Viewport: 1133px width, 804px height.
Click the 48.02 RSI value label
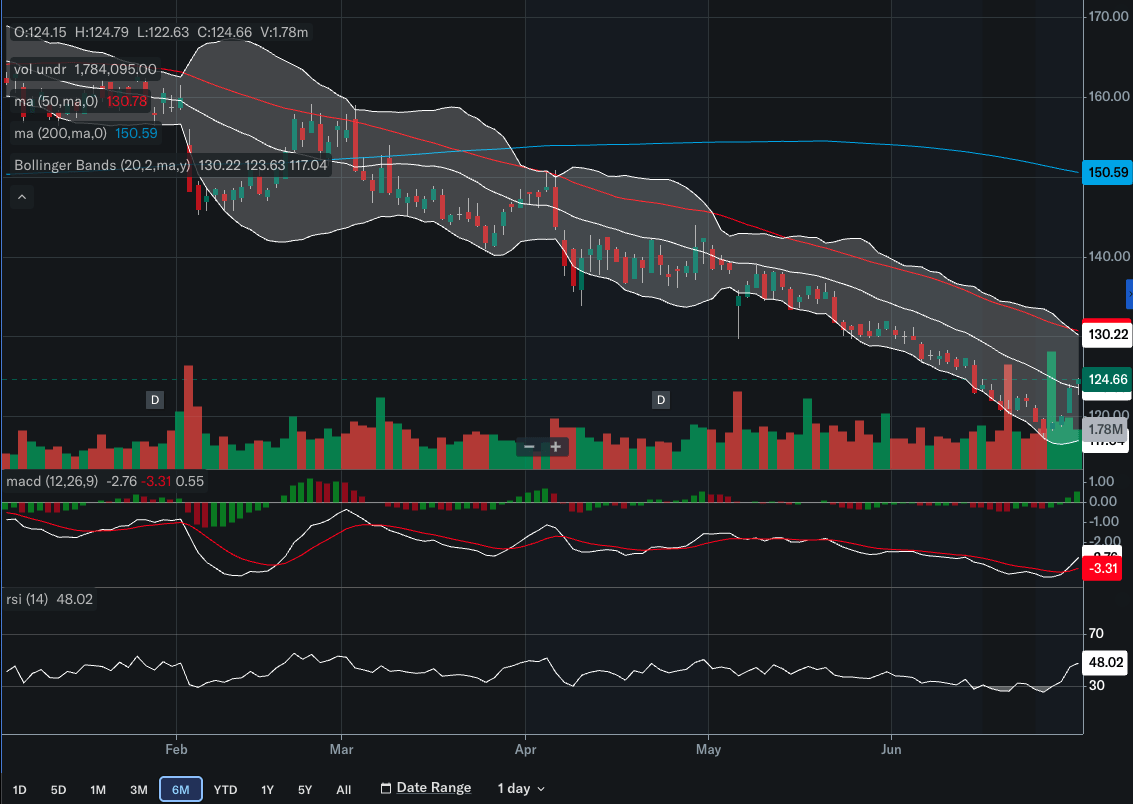pos(1105,661)
